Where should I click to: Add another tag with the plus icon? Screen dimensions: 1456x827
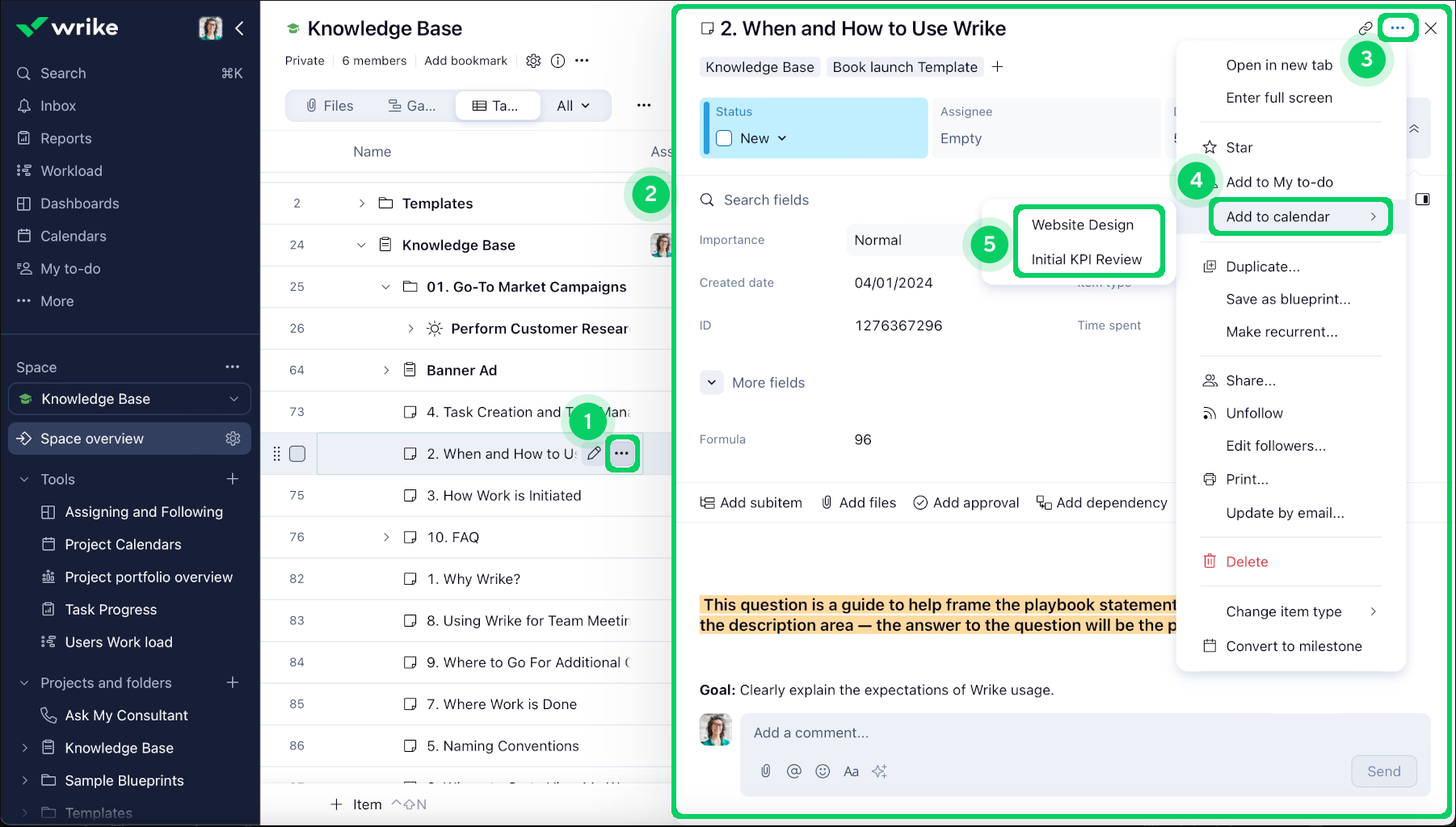998,67
